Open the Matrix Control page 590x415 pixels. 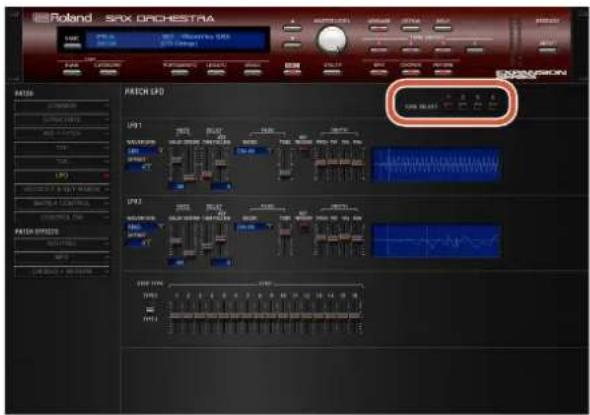pyautogui.click(x=62, y=204)
